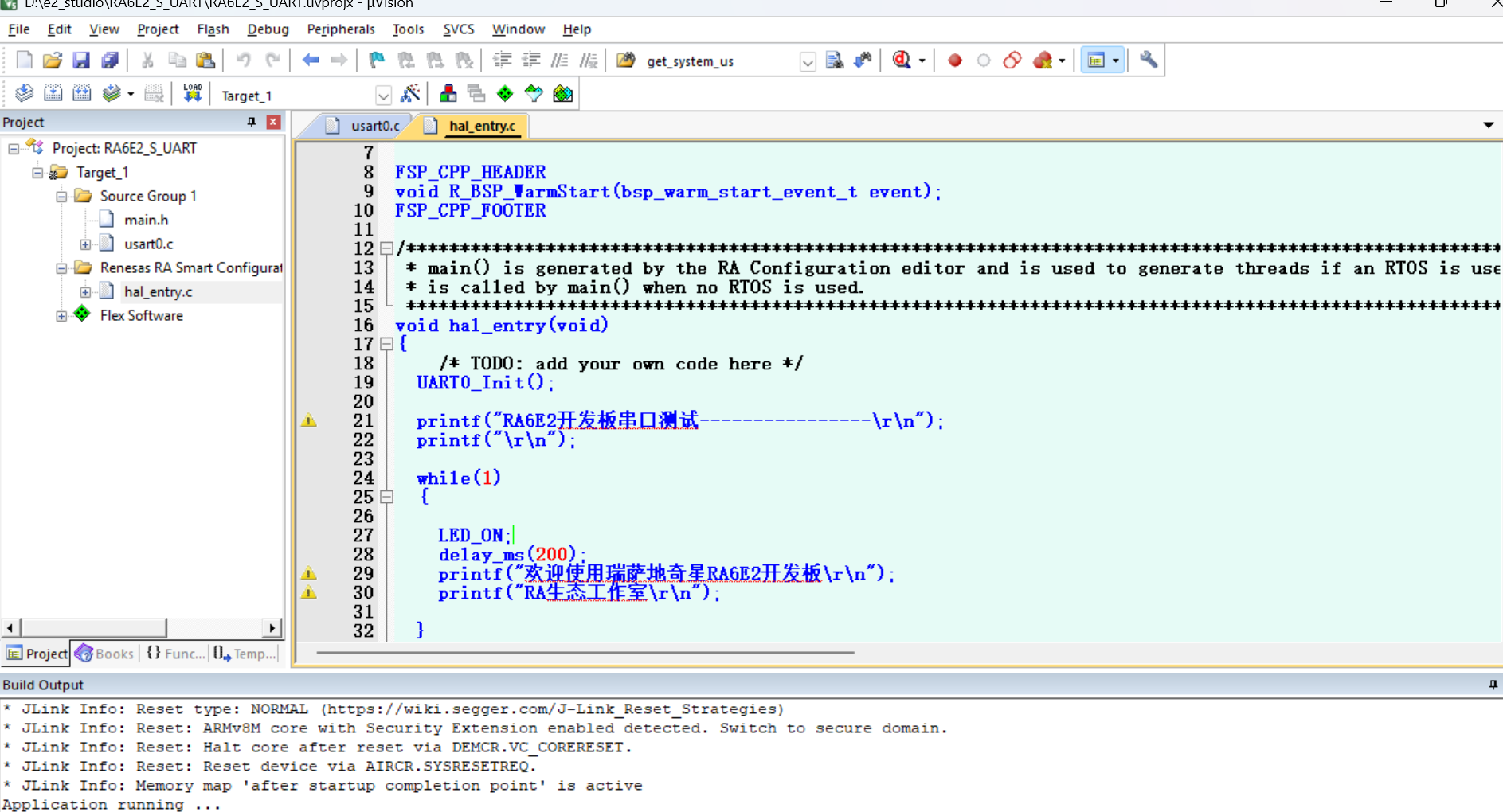Insert a bookmark with the flag icon
1503x812 pixels.
377,61
